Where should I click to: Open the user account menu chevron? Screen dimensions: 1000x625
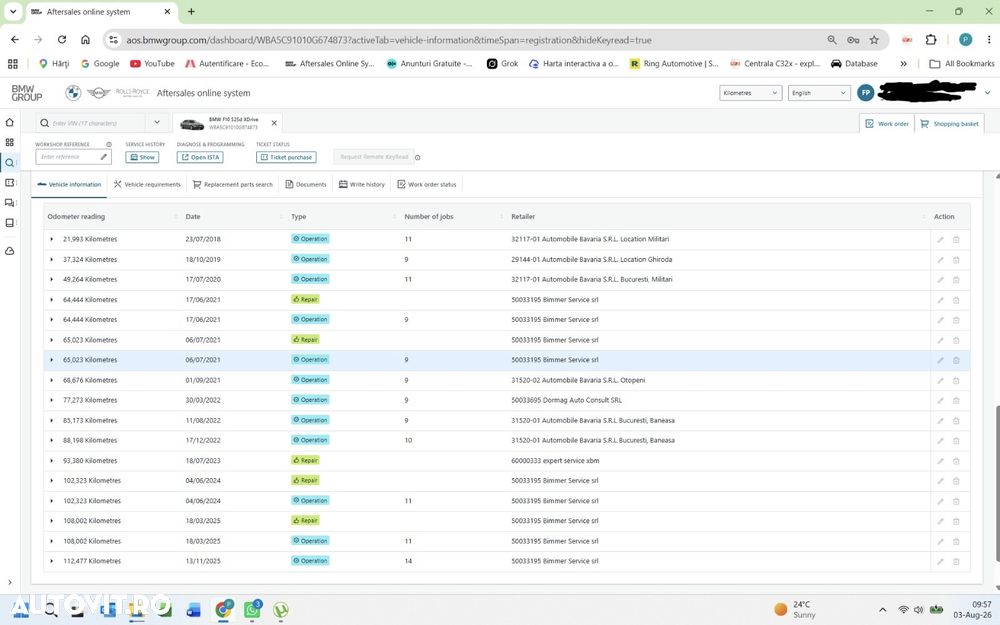987,93
